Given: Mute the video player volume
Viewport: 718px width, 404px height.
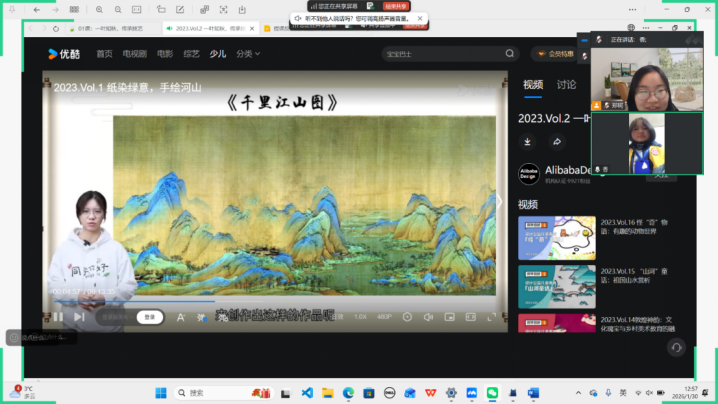Looking at the screenshot, I should 428,317.
